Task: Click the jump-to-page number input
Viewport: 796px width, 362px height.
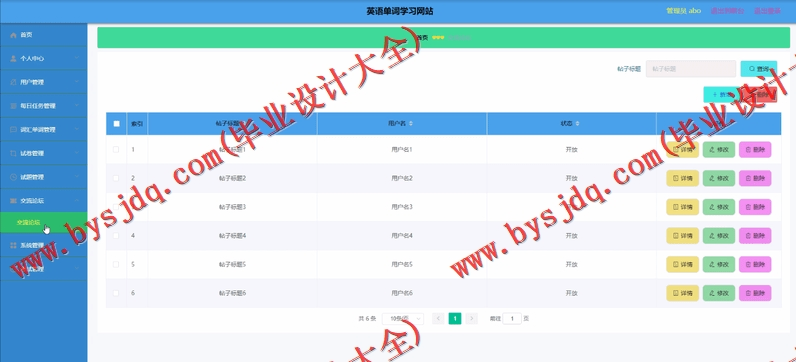Action: pyautogui.click(x=512, y=319)
